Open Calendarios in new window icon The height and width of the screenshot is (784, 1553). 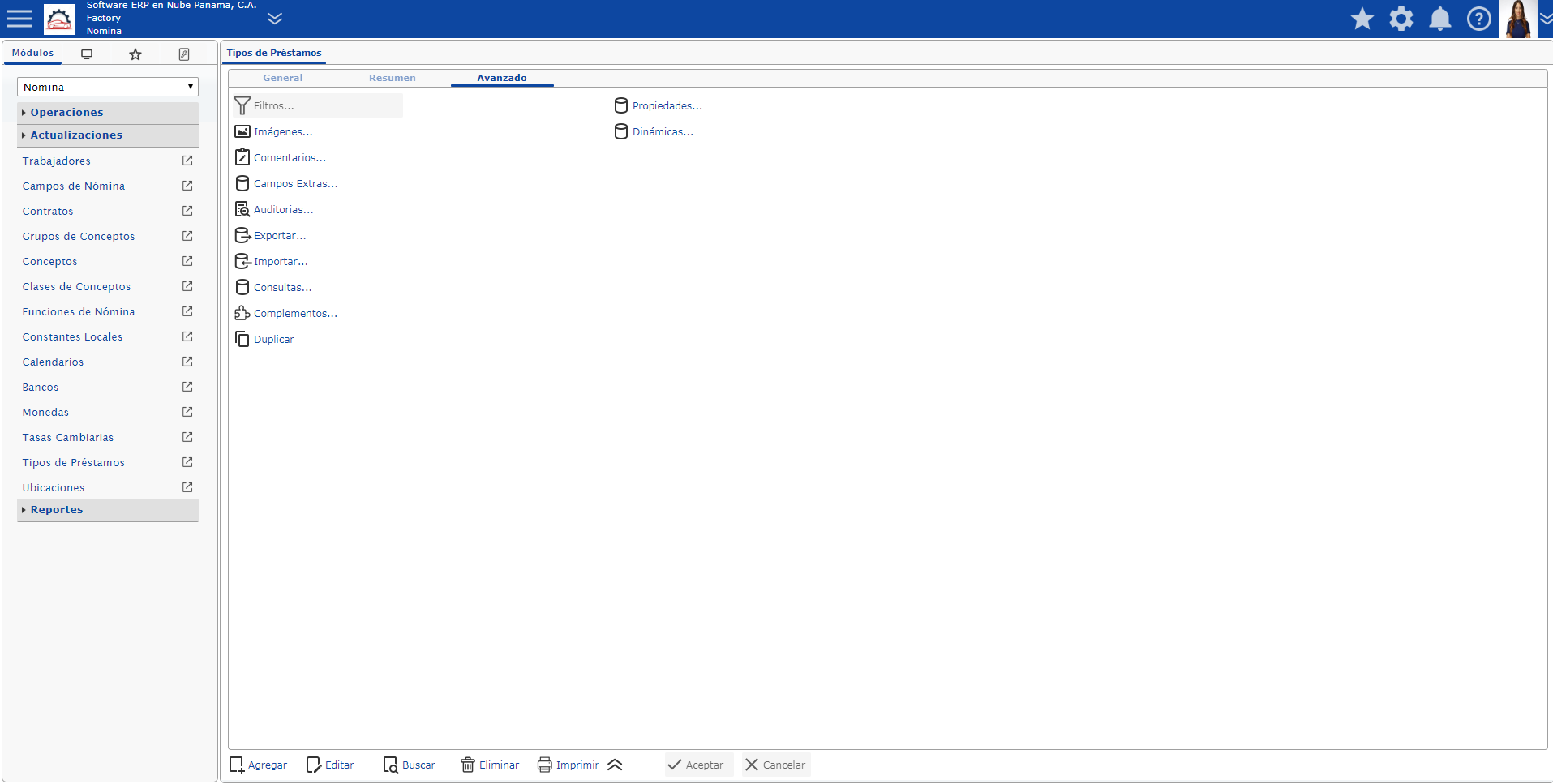187,362
